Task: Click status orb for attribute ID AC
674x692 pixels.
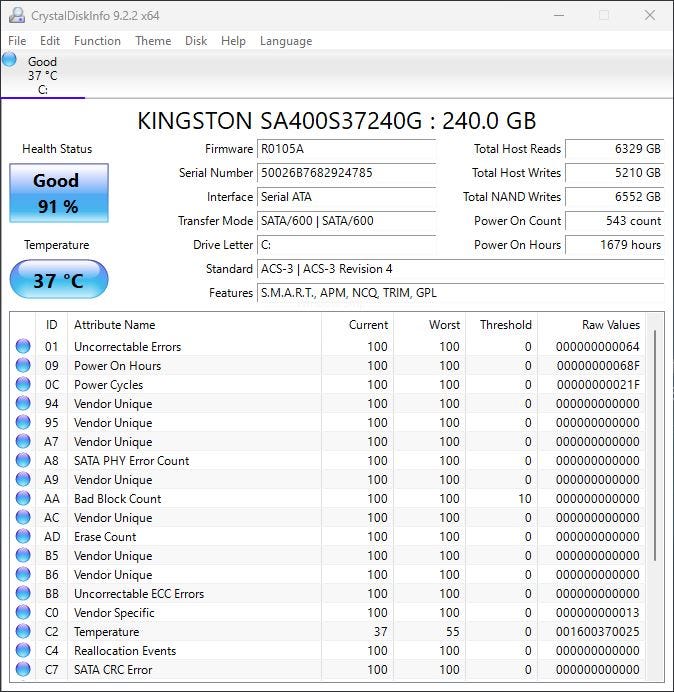Action: [23, 517]
